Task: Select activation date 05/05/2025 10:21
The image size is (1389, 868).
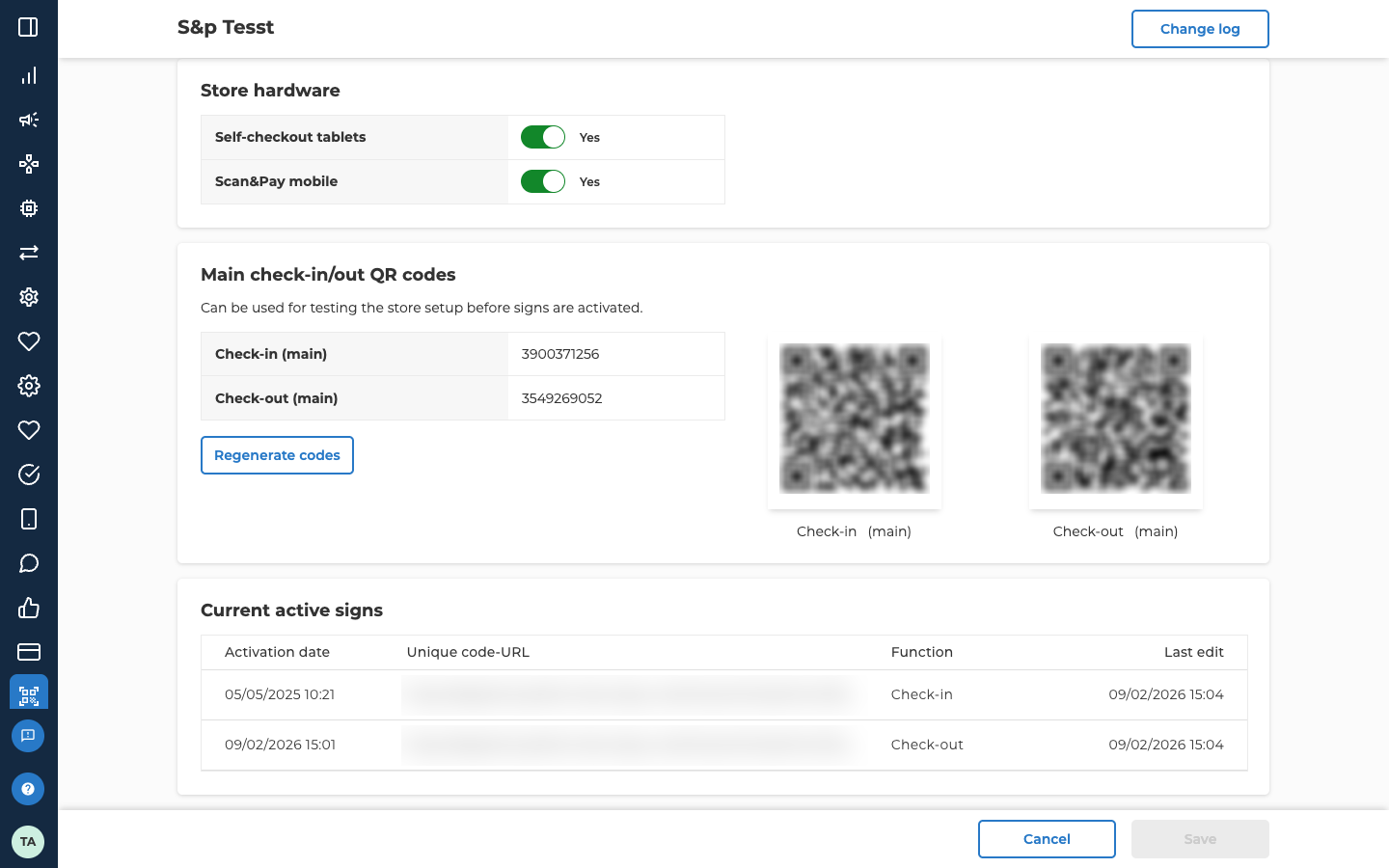Action: [280, 694]
